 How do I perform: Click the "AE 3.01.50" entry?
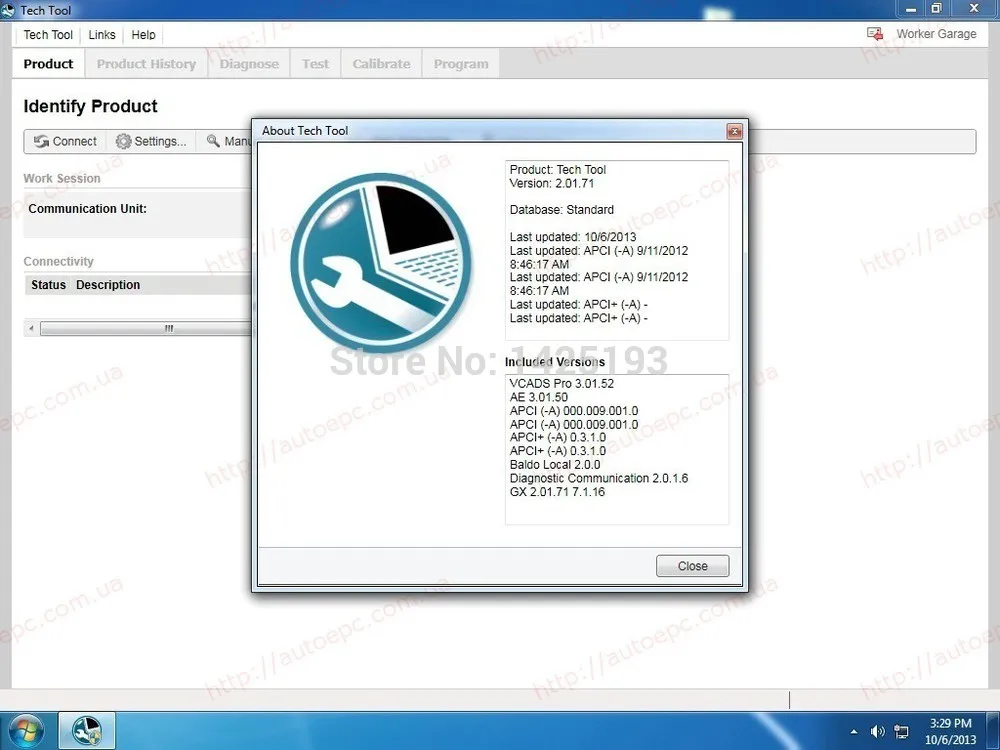pyautogui.click(x=538, y=397)
